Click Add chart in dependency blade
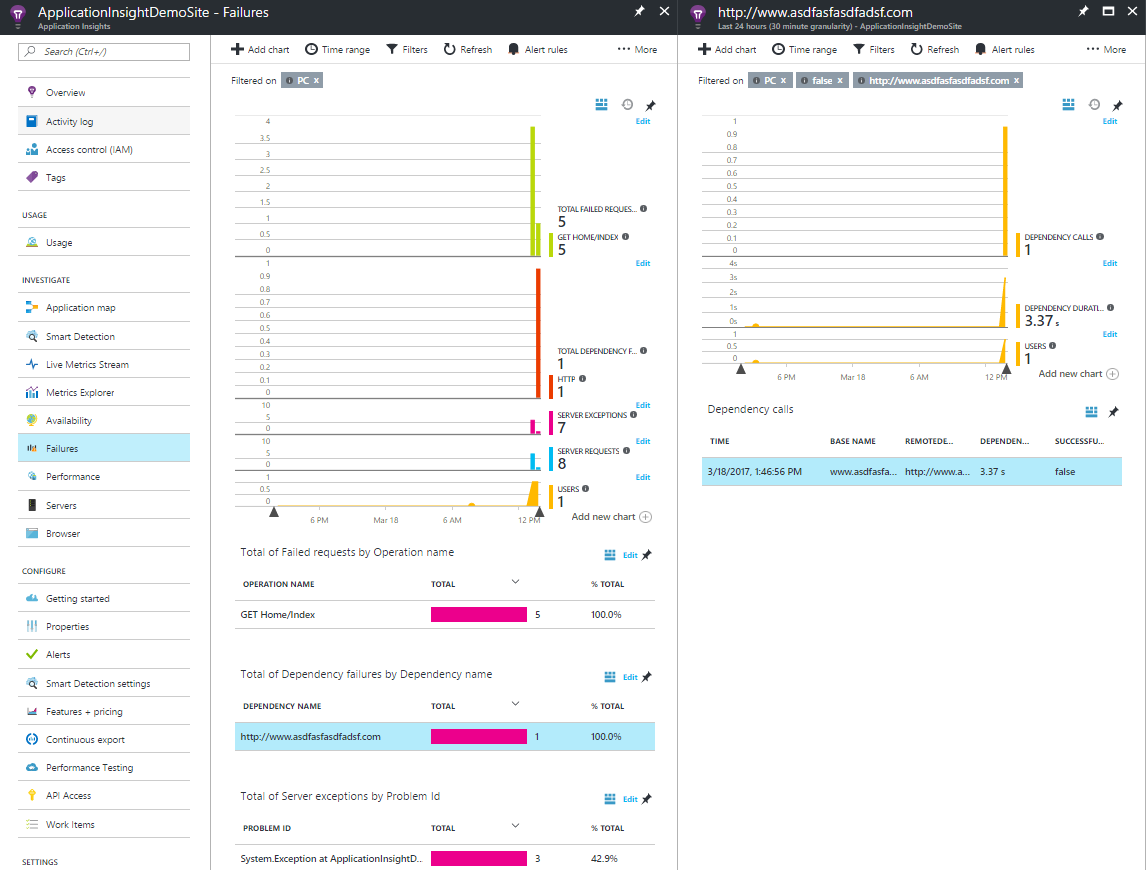The height and width of the screenshot is (870, 1146). (727, 50)
